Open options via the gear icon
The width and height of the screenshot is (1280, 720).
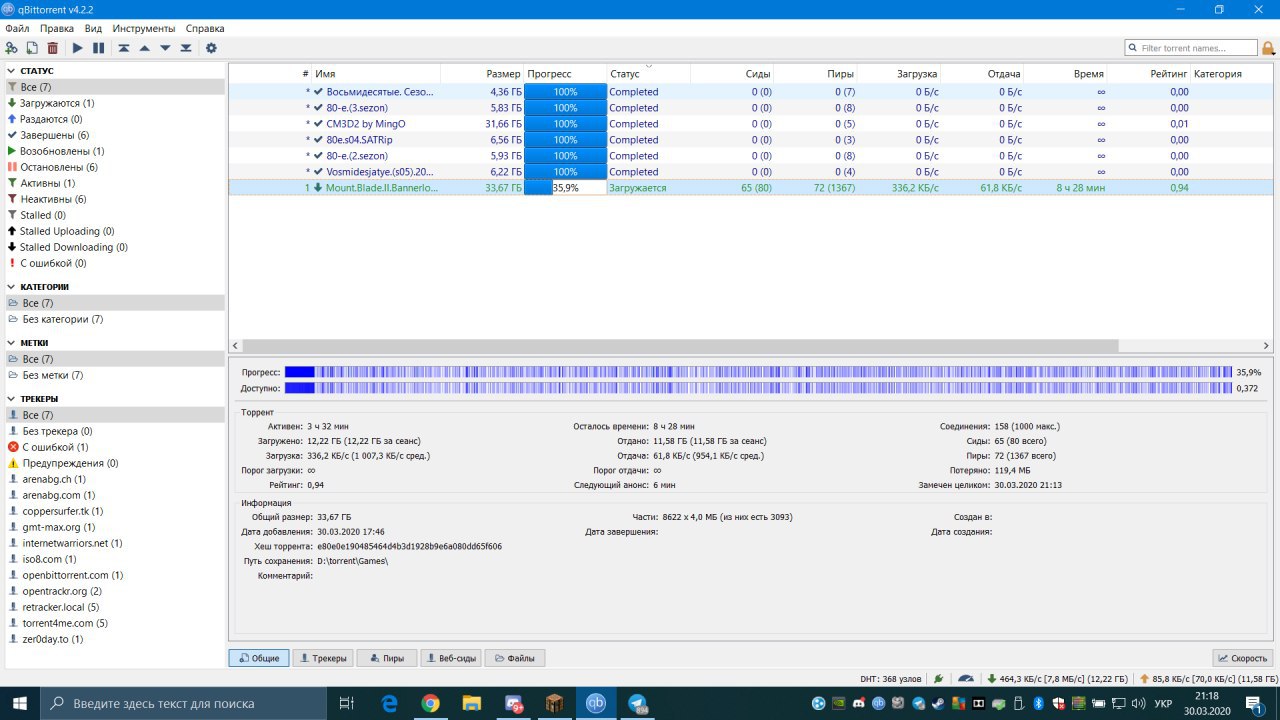click(x=211, y=48)
